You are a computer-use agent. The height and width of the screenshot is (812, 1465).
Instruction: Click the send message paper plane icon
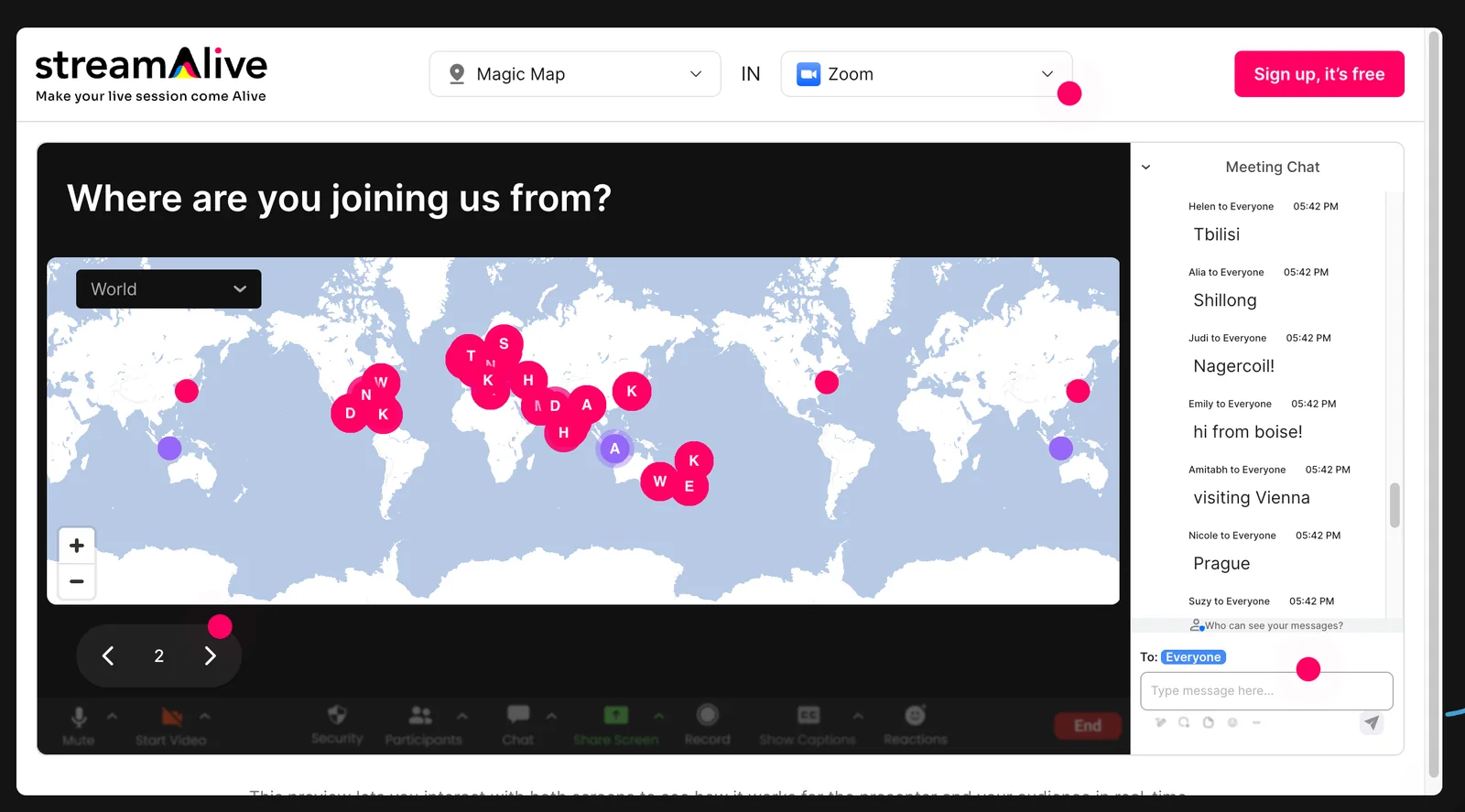[1371, 722]
